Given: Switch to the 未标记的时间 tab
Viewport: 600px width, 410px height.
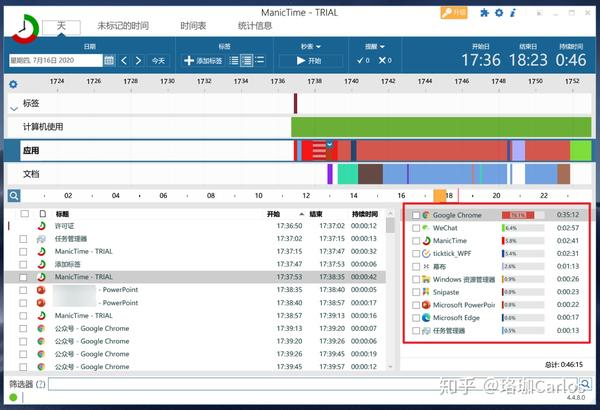Looking at the screenshot, I should tap(123, 26).
